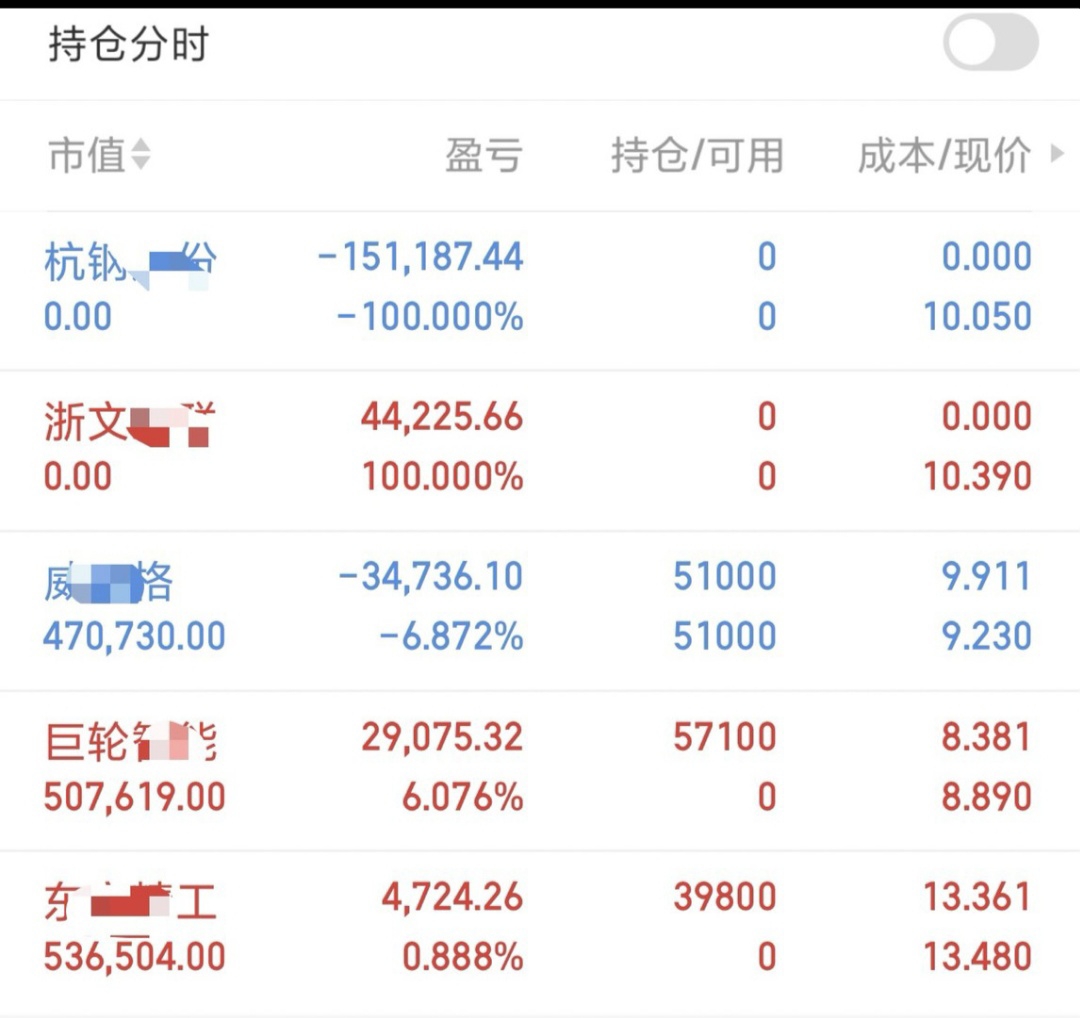Open the 杭钢 stock row name
This screenshot has width=1080, height=1018.
click(x=130, y=262)
